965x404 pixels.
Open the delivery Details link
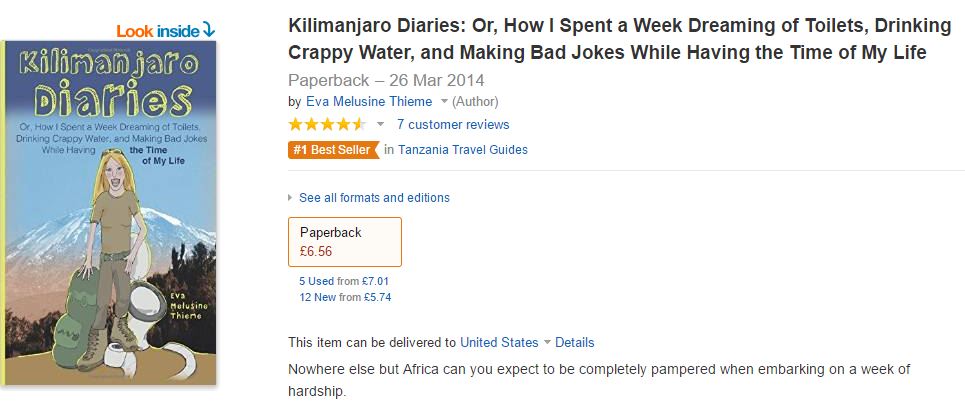[575, 343]
